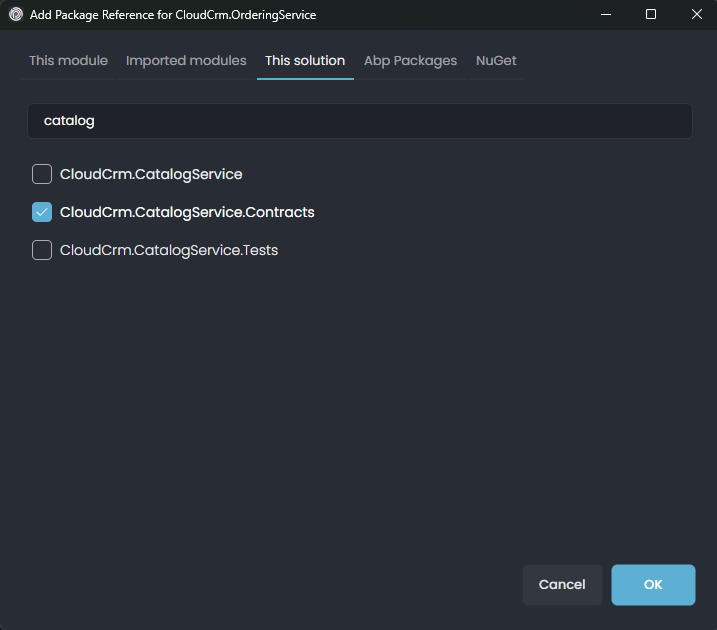Minimize the Add Package Reference dialog
The width and height of the screenshot is (717, 630).
[605, 15]
